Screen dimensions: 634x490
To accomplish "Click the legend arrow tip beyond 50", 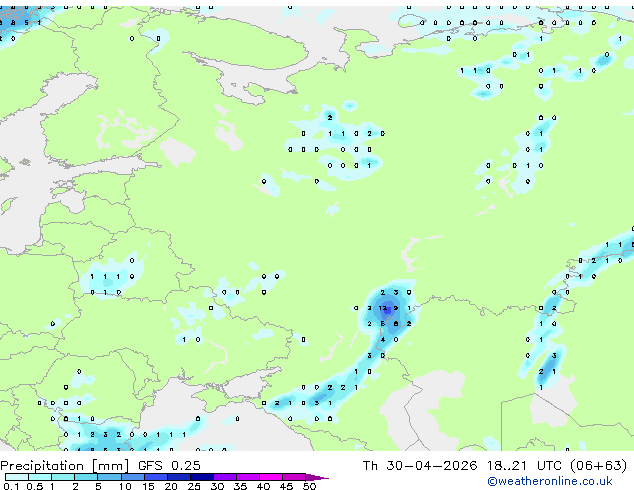I will point(317,478).
